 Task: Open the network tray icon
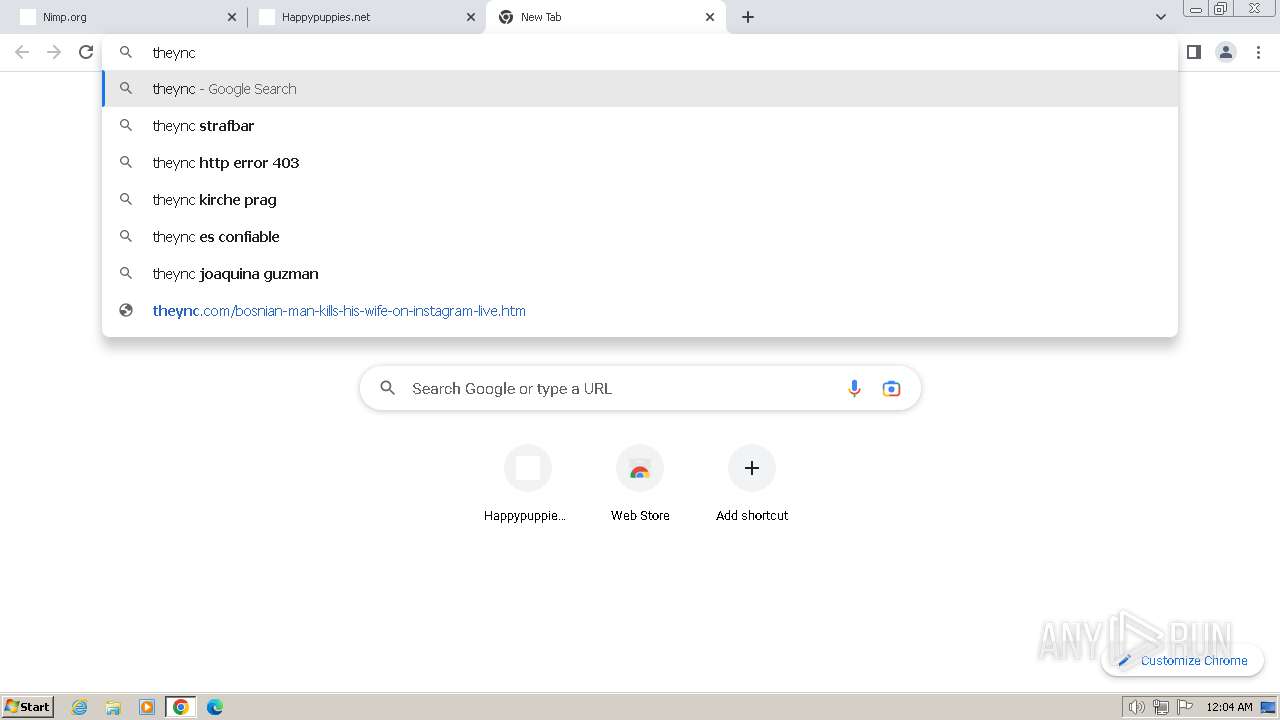click(1161, 707)
